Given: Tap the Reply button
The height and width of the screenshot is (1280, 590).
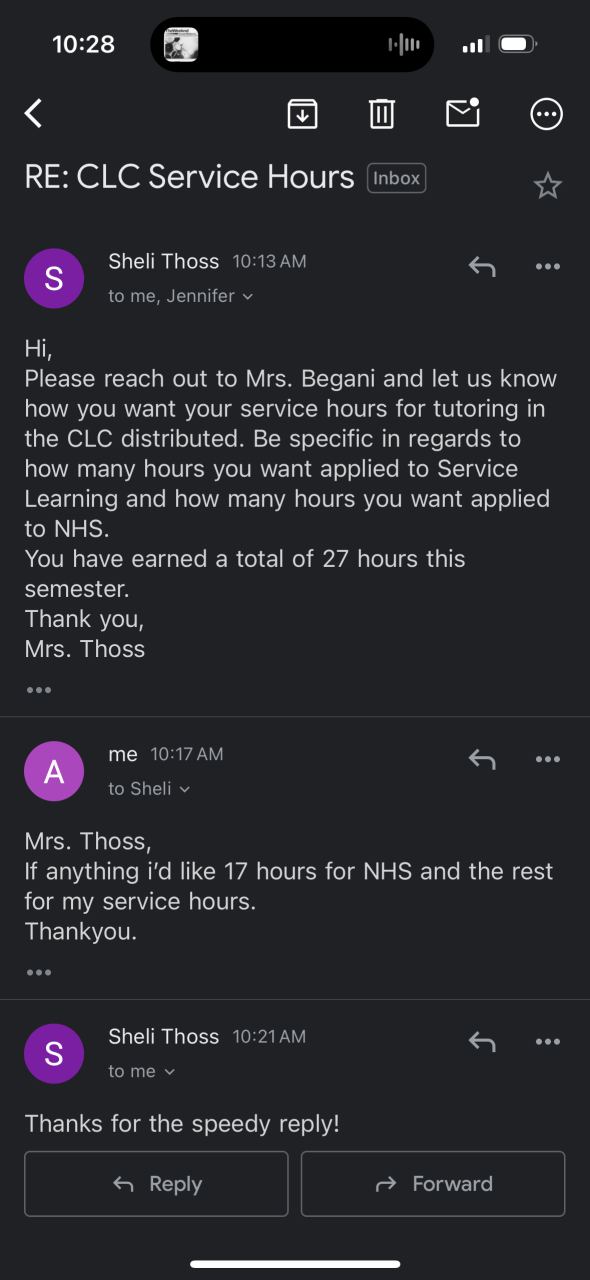Looking at the screenshot, I should pos(156,1184).
